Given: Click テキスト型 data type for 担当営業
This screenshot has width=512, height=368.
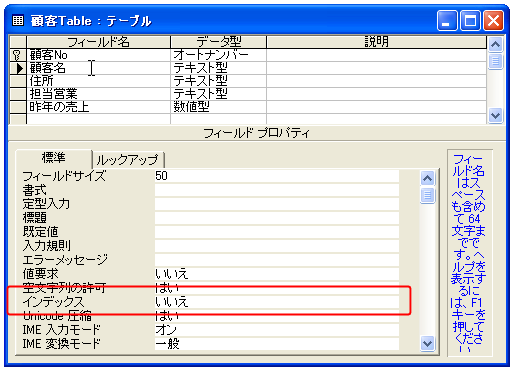Looking at the screenshot, I should click(x=218, y=94).
